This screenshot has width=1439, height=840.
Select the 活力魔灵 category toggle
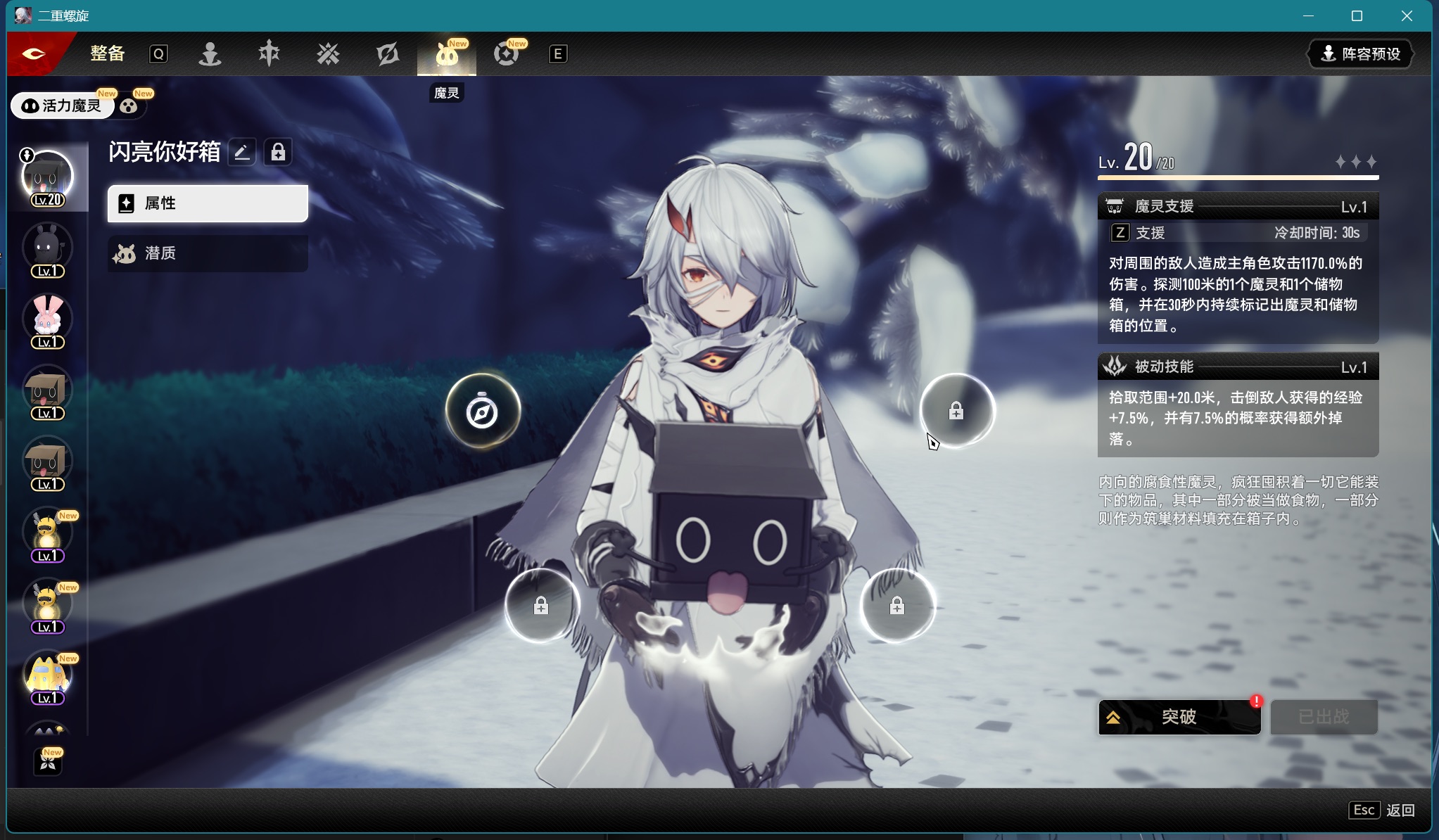click(63, 106)
